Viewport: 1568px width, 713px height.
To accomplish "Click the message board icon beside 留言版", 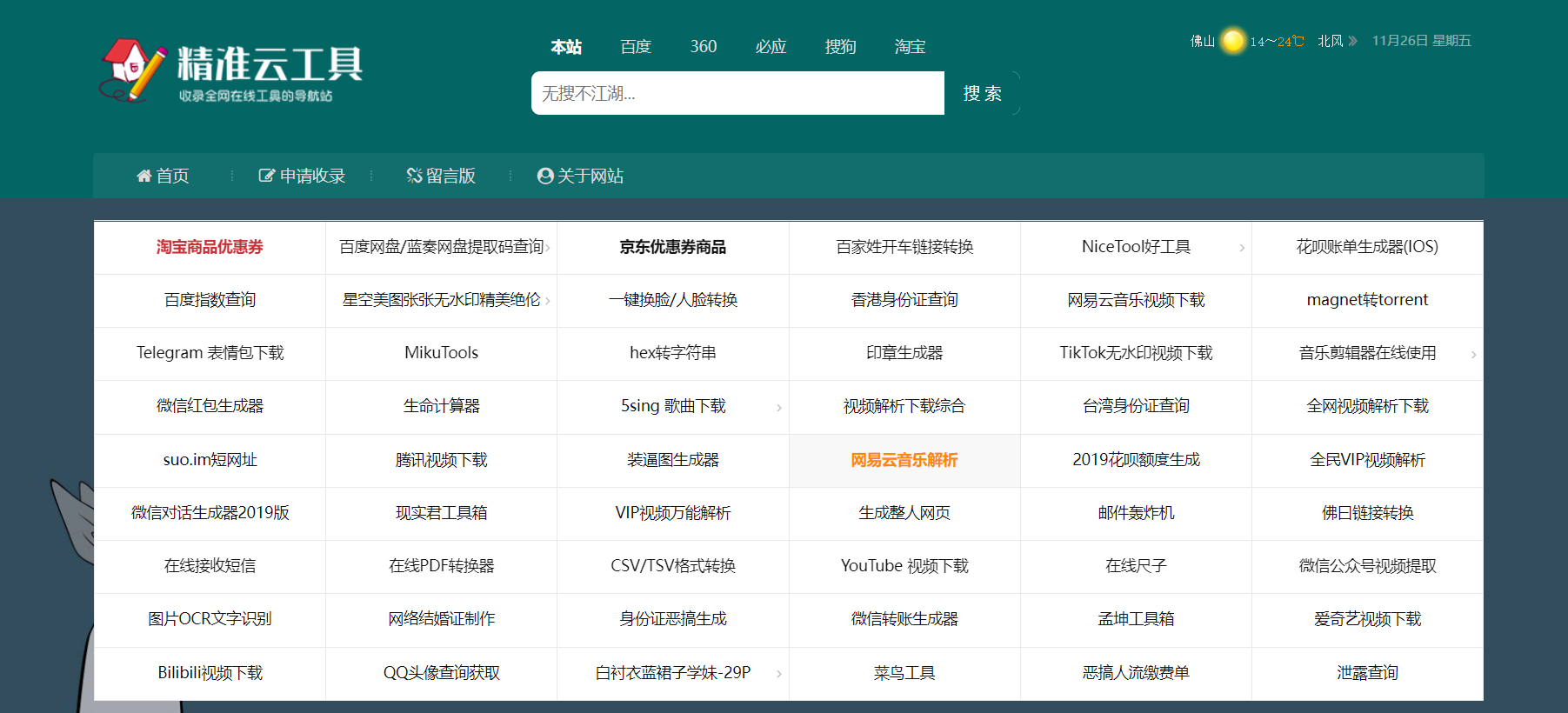I will [414, 177].
